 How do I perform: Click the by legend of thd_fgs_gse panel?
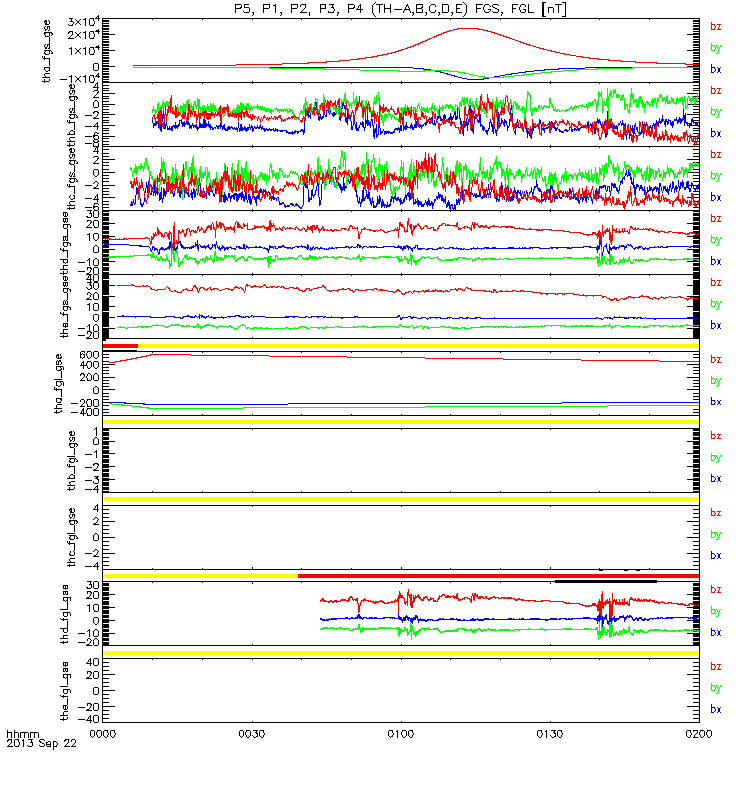pyautogui.click(x=716, y=240)
